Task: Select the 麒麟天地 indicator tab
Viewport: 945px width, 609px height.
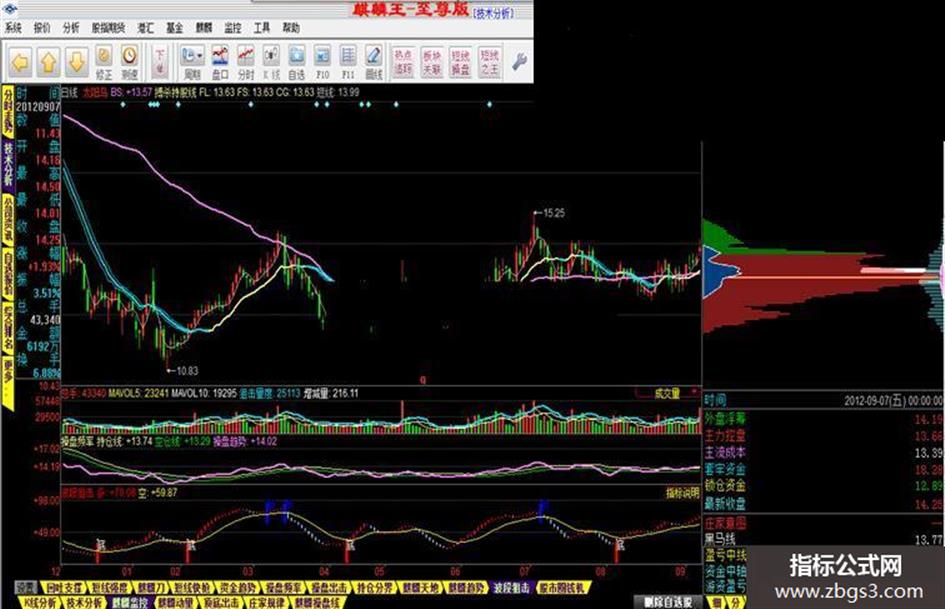Action: (420, 588)
